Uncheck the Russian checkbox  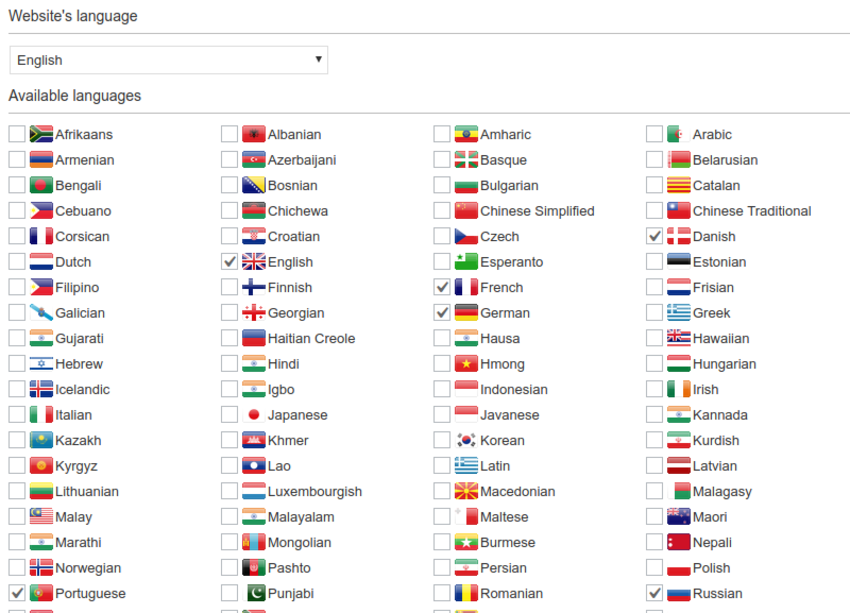654,592
